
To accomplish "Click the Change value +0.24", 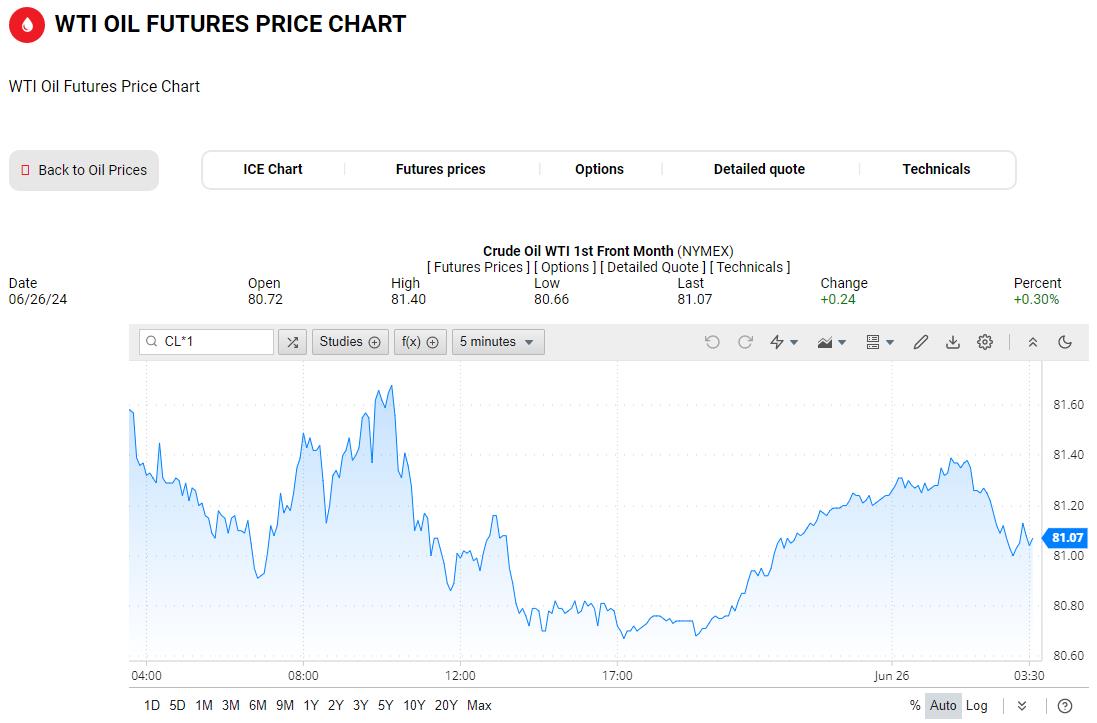I will (838, 300).
